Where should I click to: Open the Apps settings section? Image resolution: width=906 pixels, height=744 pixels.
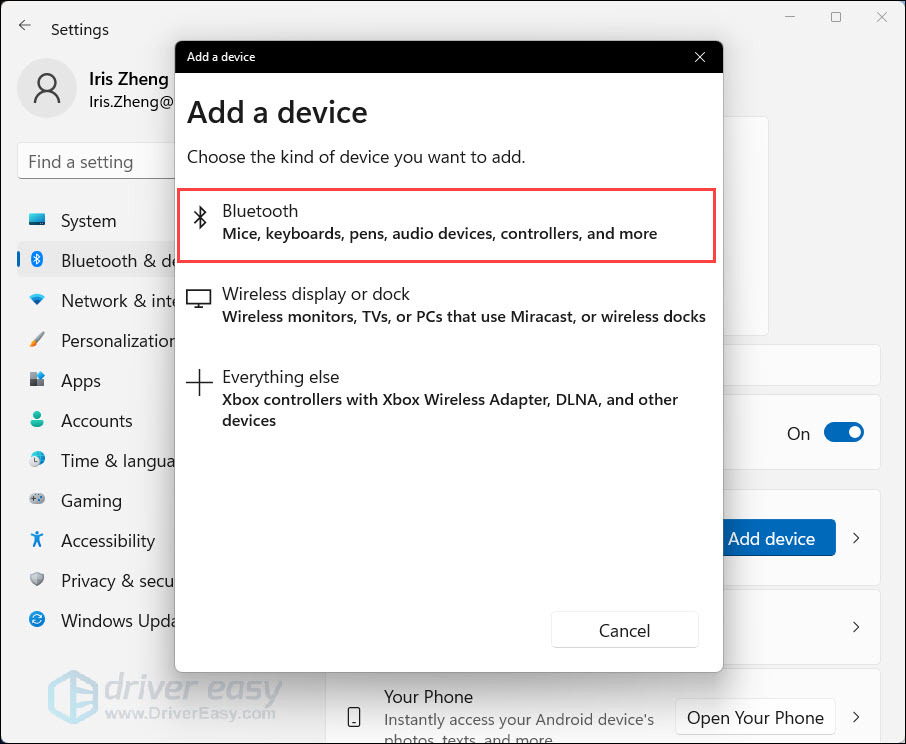coord(80,381)
